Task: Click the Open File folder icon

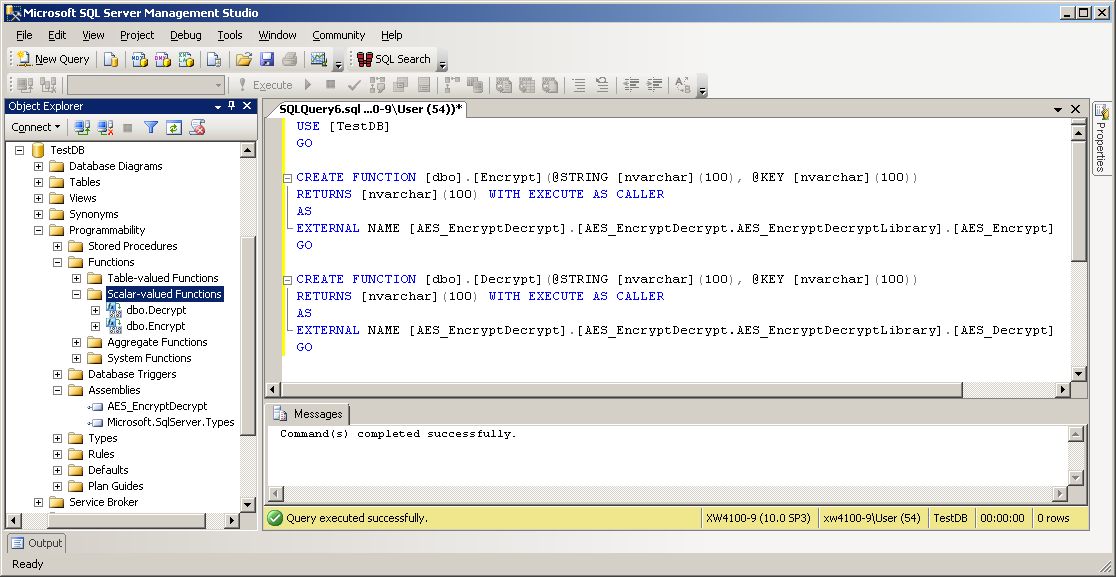Action: coord(244,59)
